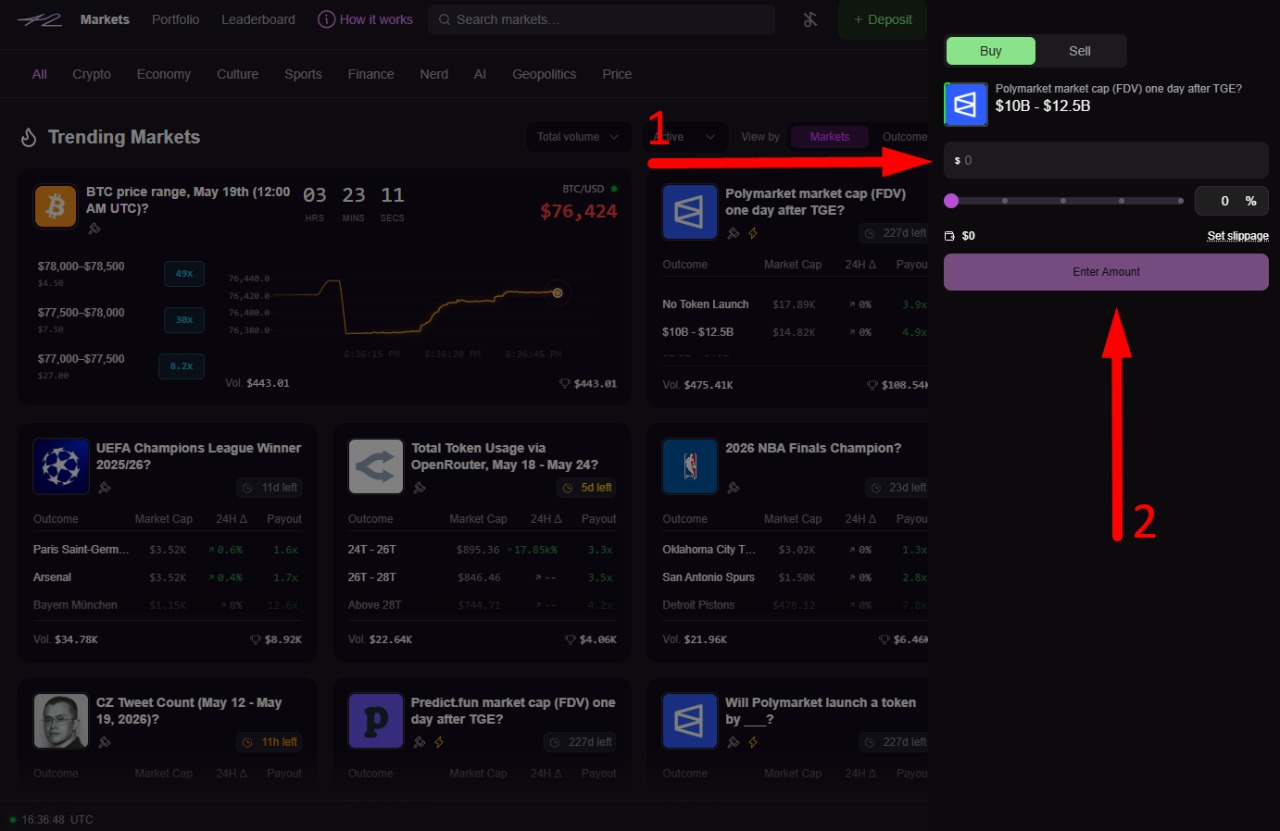Click pin icon on Predict.fun market card
Image resolution: width=1280 pixels, height=831 pixels.
(x=419, y=742)
